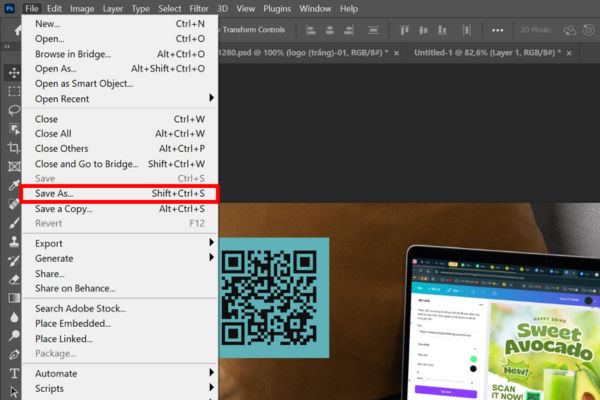Image resolution: width=600 pixels, height=400 pixels.
Task: Close the 1280.psd document tab
Action: (x=396, y=53)
